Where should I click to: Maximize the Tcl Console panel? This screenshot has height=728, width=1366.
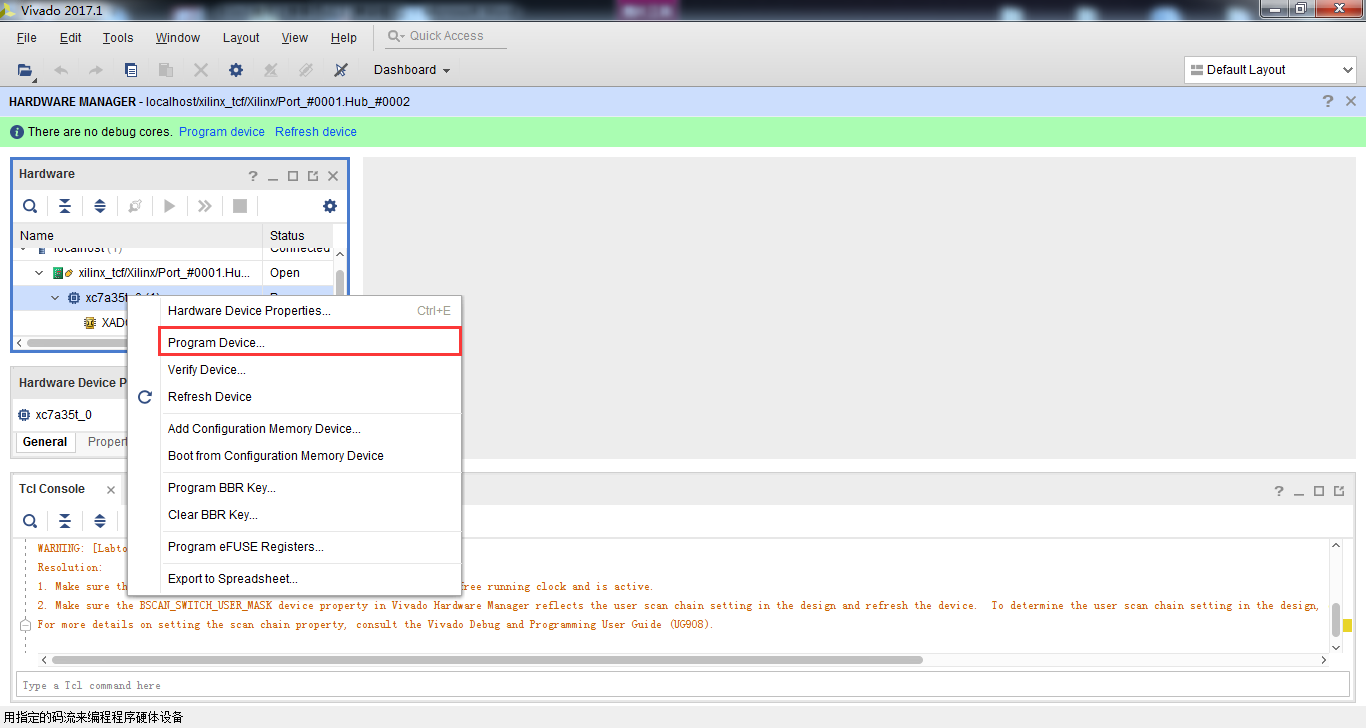1319,491
